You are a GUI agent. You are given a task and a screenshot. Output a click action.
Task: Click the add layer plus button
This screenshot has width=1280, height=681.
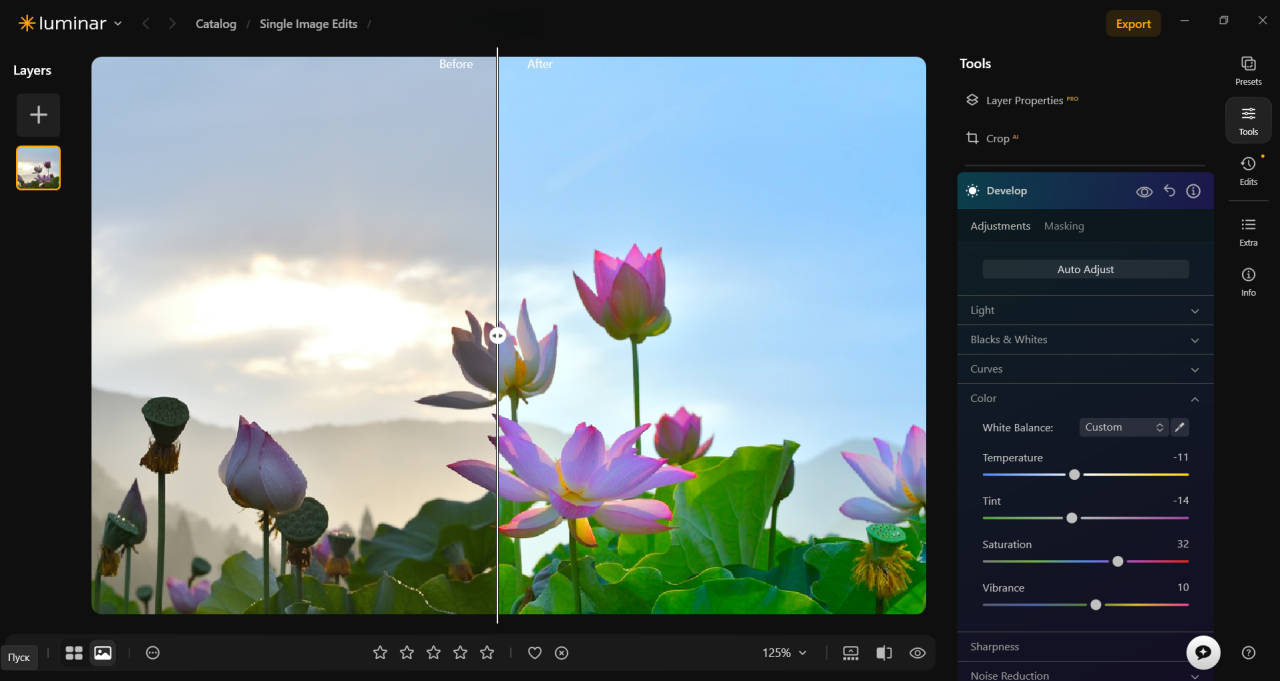pyautogui.click(x=38, y=115)
